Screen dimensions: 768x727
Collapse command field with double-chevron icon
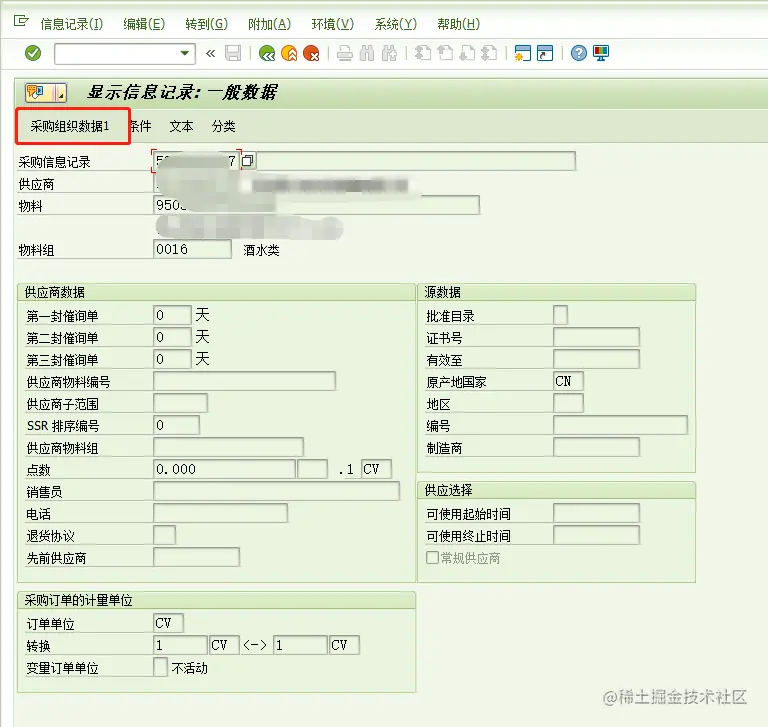pos(211,53)
